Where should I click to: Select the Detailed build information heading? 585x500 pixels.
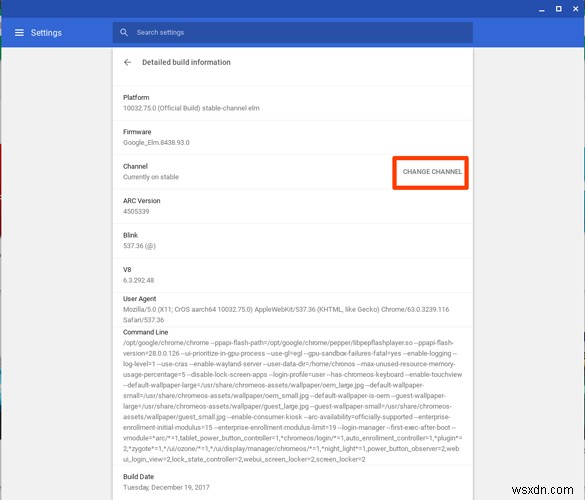pyautogui.click(x=186, y=62)
